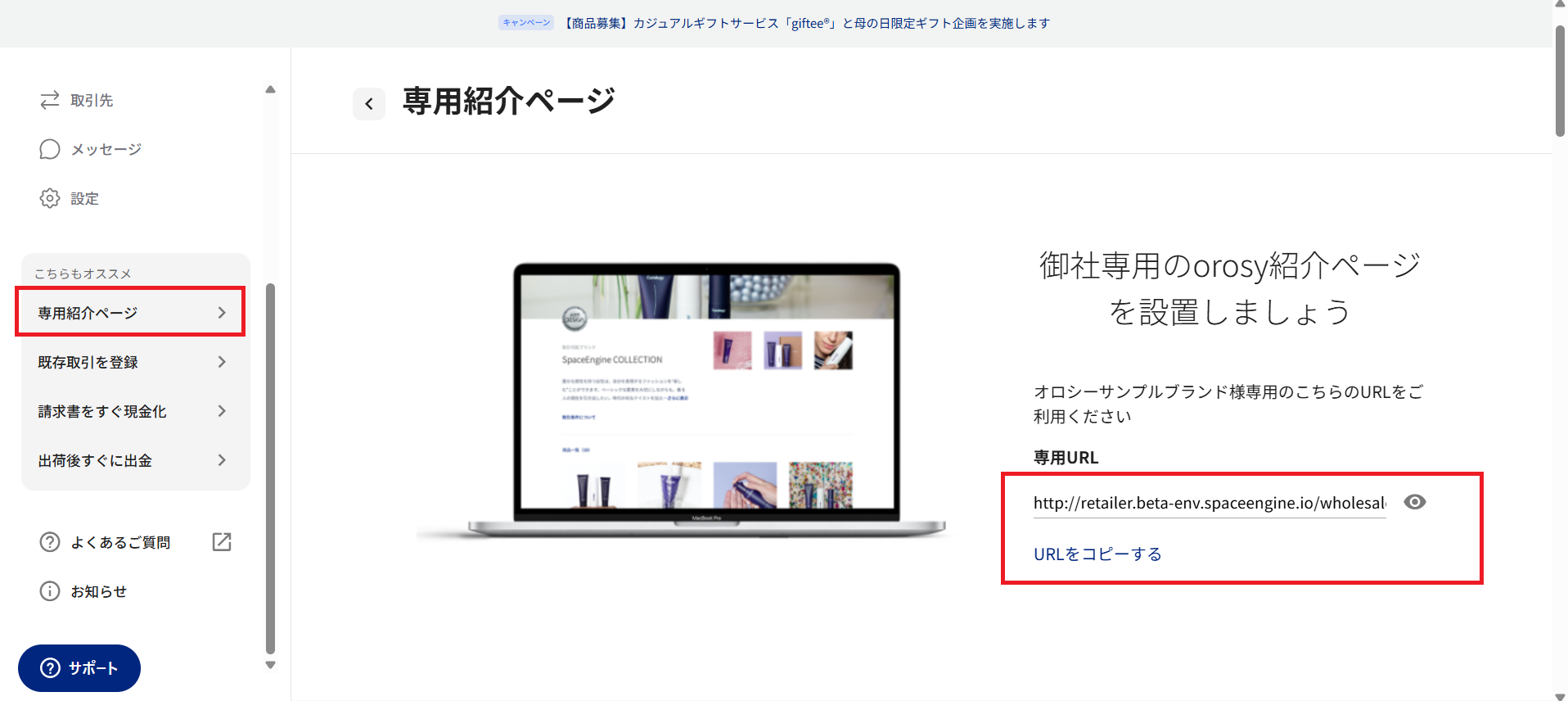This screenshot has height=701, width=1568.
Task: Expand the 専用紹介ページ chevron
Action: 222,313
